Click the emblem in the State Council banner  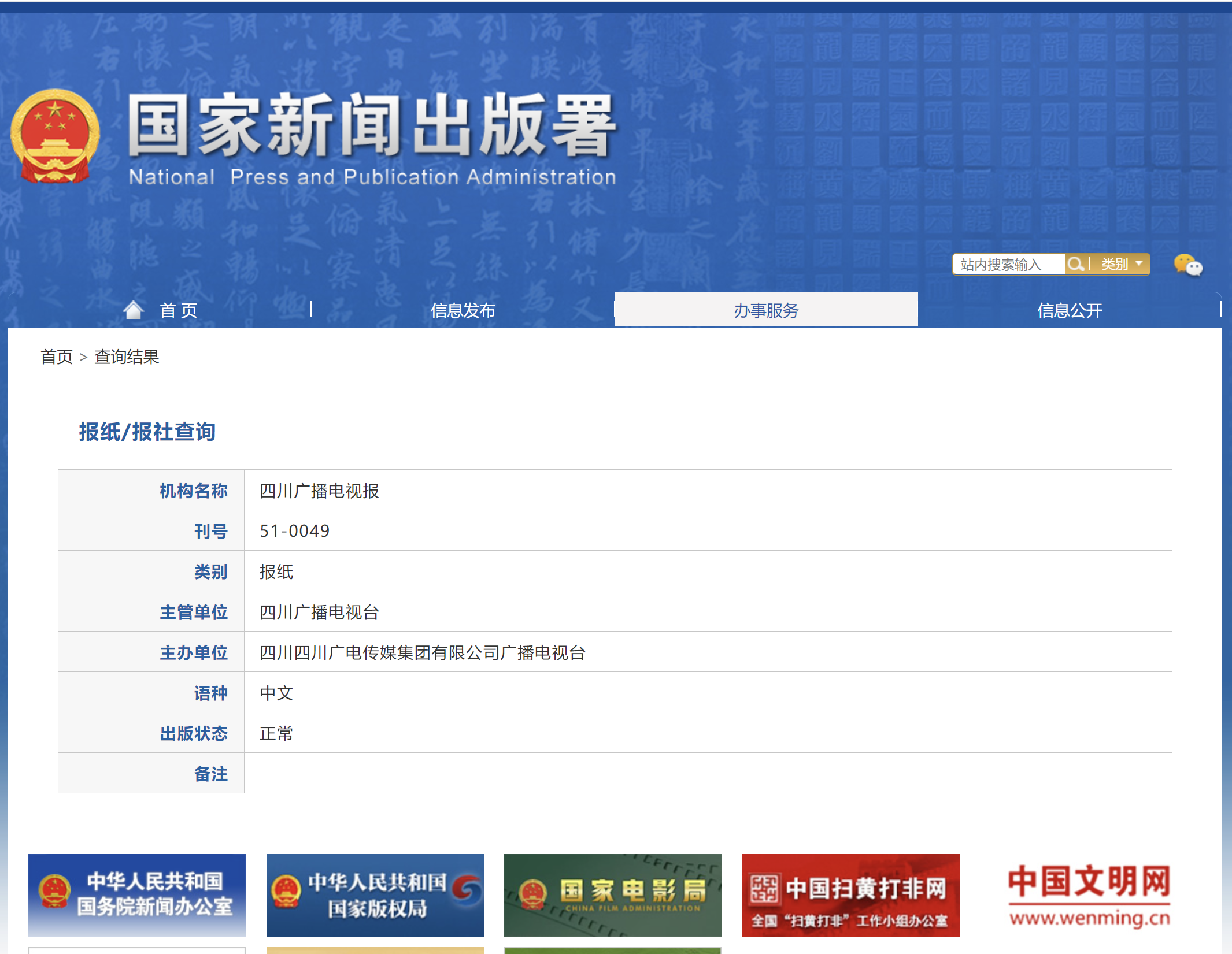pos(54,891)
